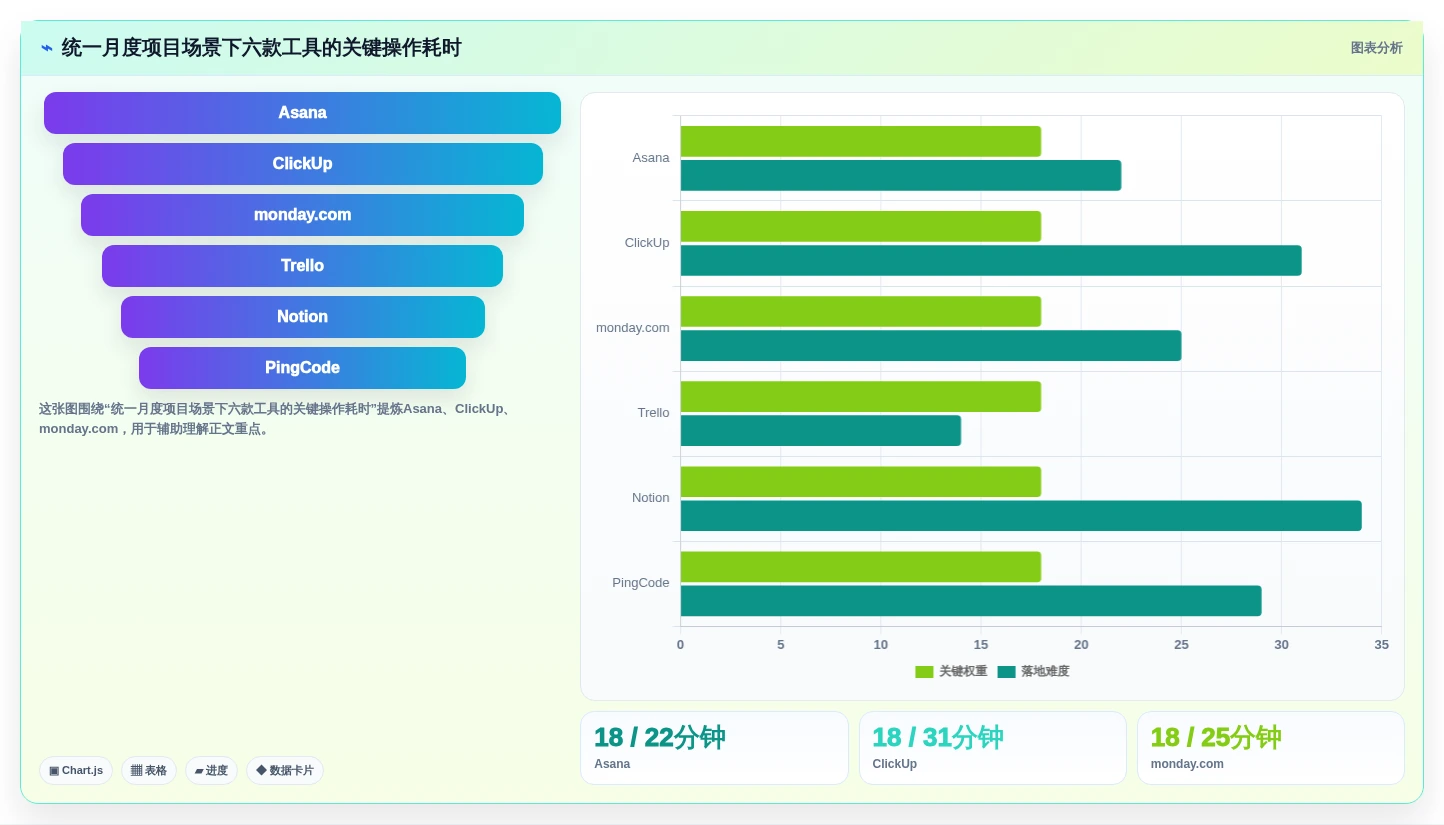The height and width of the screenshot is (825, 1444).
Task: Click the x-axis tick label 20
Action: [1081, 645]
